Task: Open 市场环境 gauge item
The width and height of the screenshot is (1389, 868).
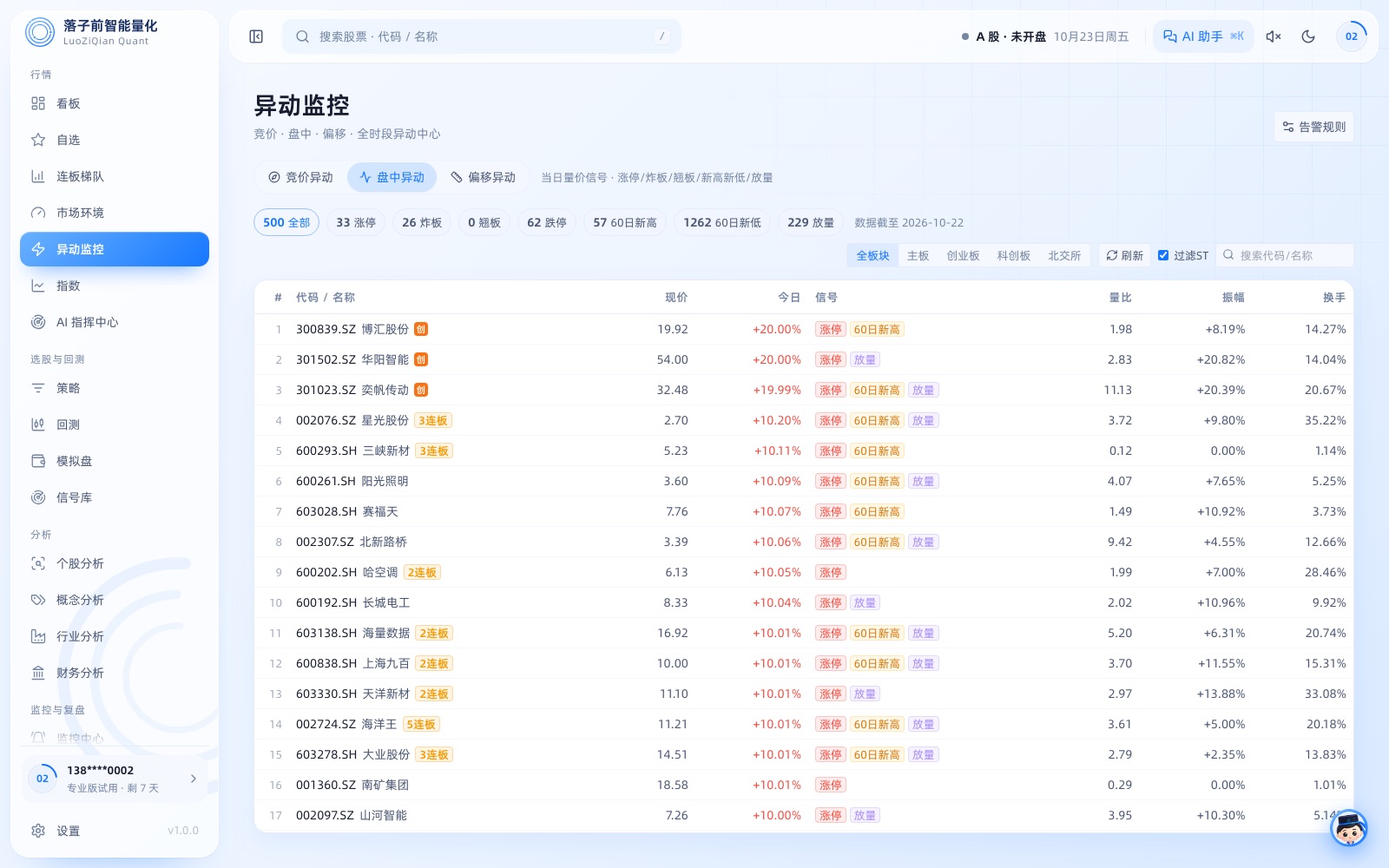Action: pyautogui.click(x=115, y=213)
